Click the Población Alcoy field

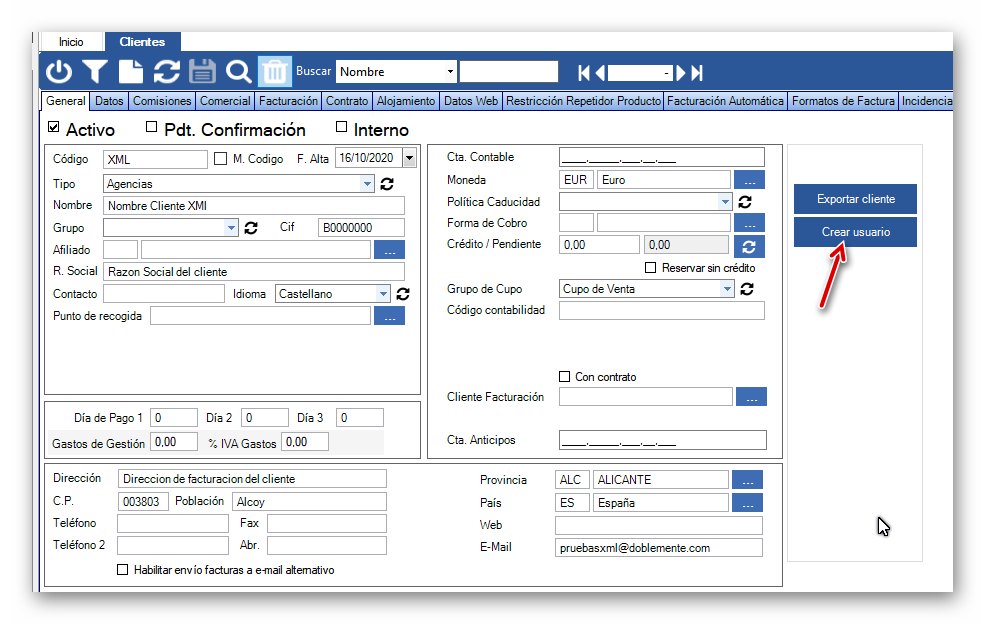(309, 501)
